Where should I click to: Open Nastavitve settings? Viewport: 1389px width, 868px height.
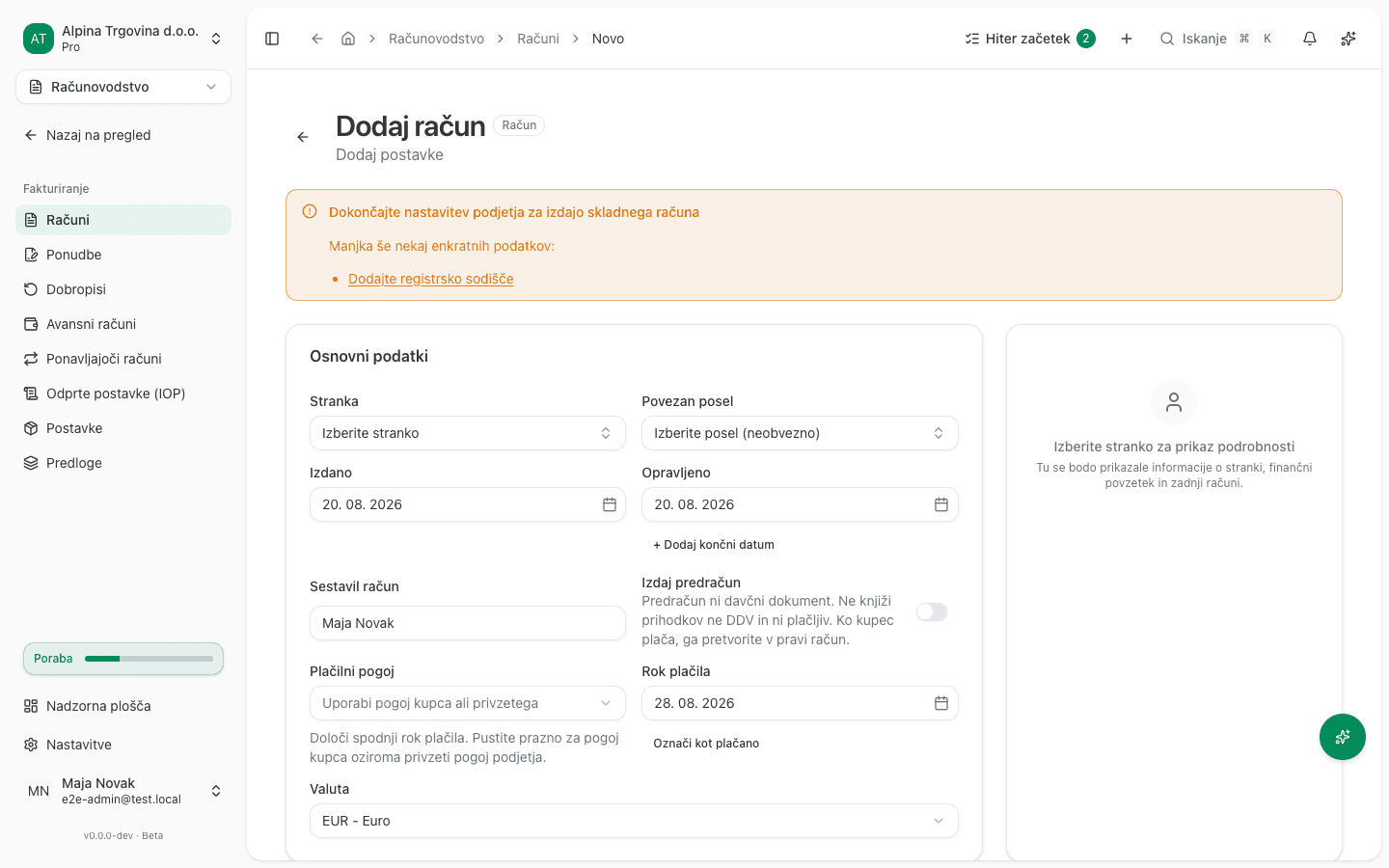(x=123, y=745)
